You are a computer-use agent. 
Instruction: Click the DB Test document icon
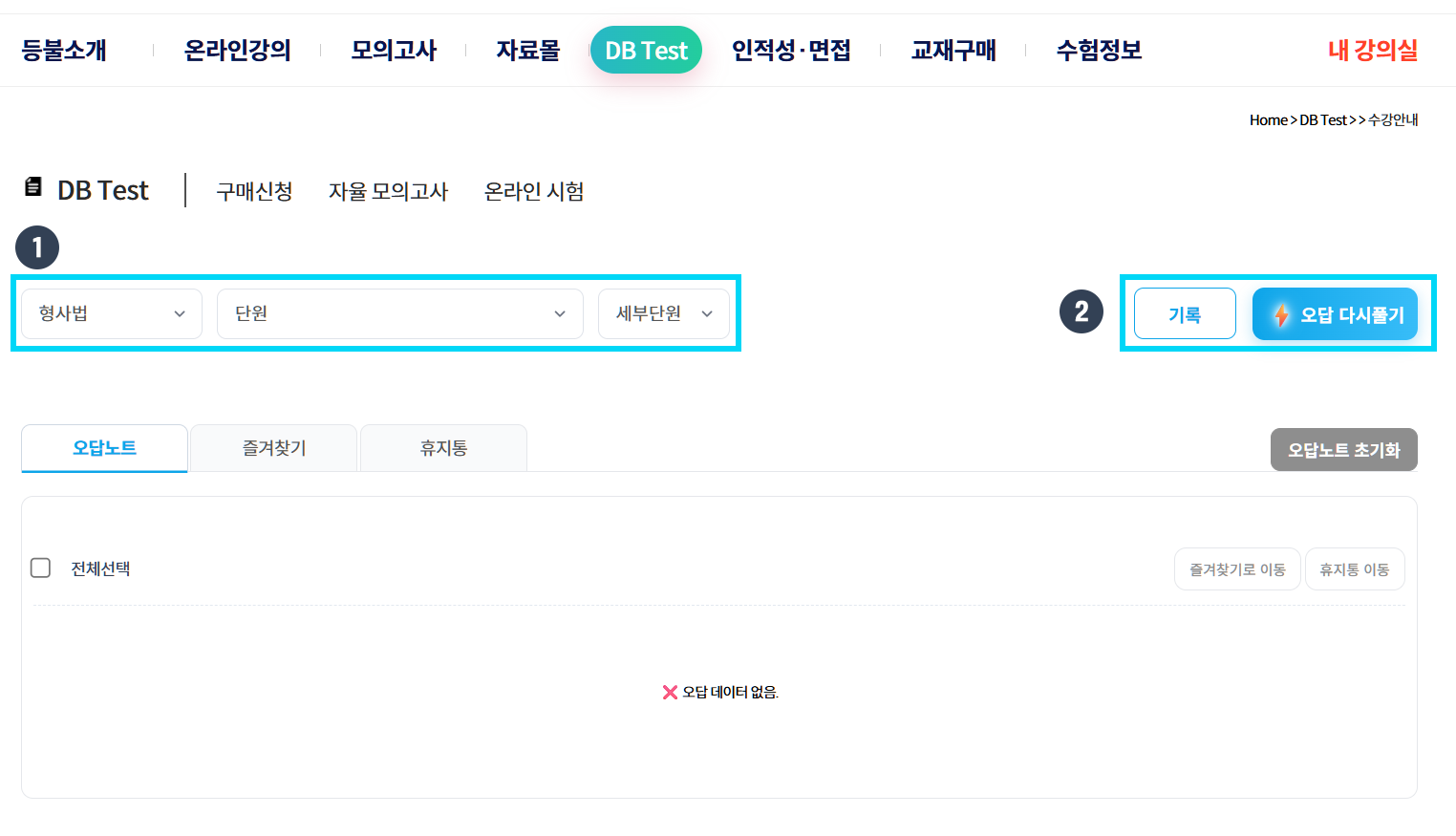tap(33, 186)
